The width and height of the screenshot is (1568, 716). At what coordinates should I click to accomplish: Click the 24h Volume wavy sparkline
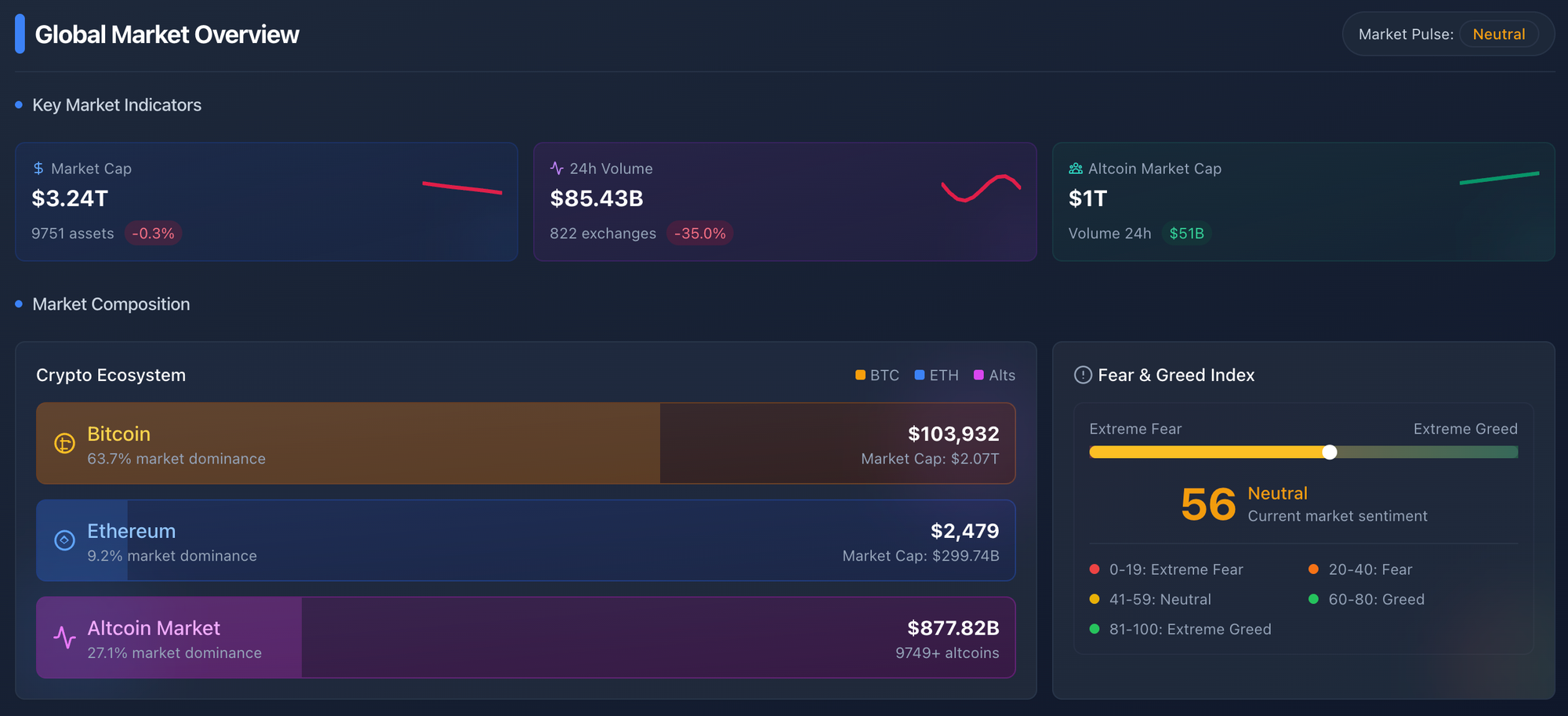[981, 188]
